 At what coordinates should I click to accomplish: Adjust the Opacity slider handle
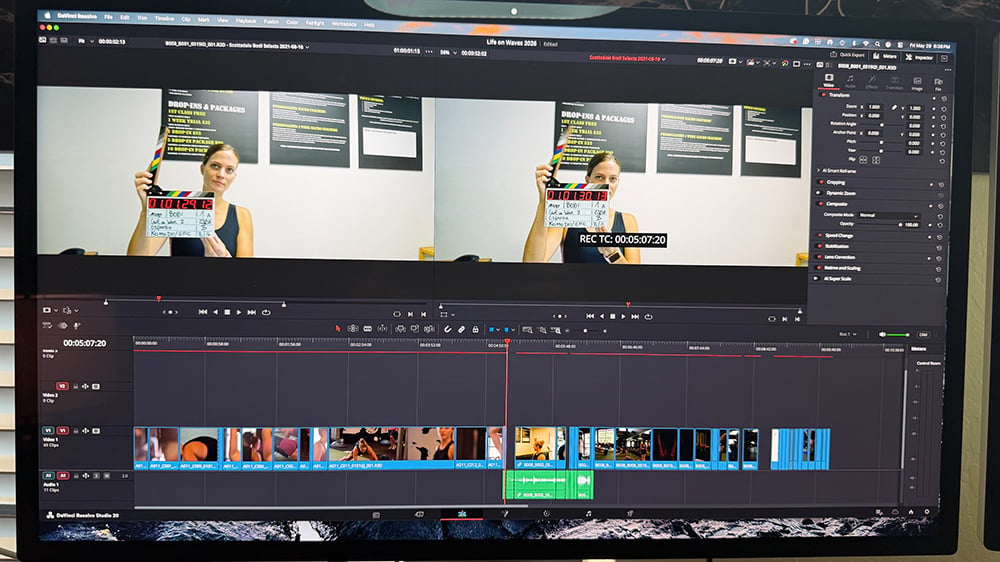click(900, 225)
